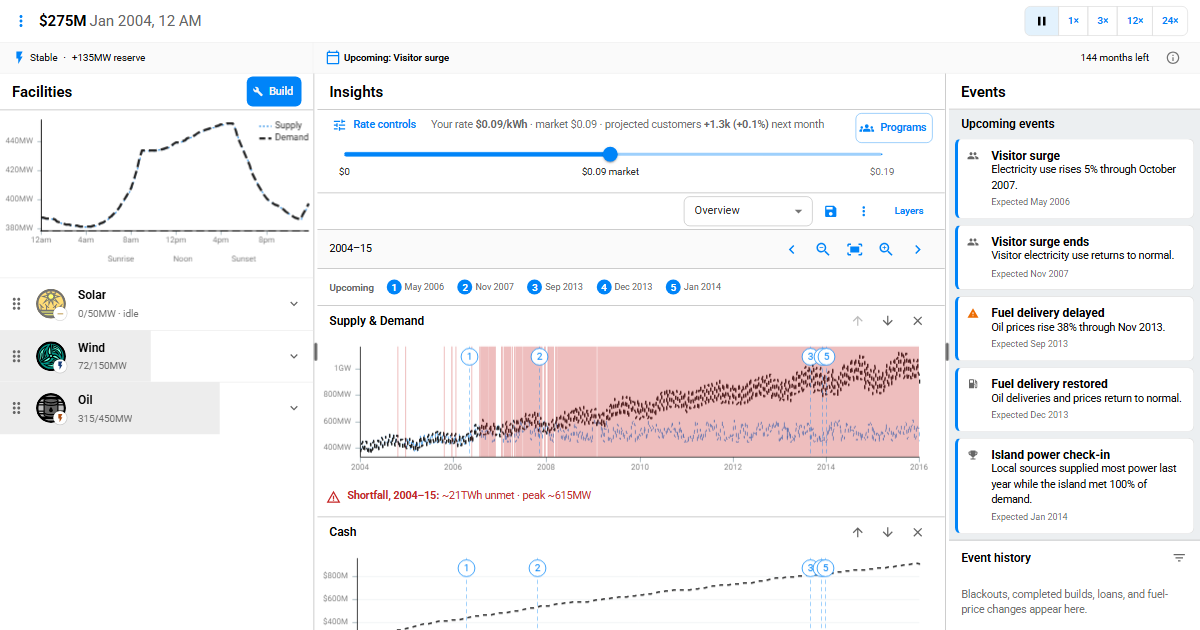Expand the Solar facility row

tap(294, 304)
